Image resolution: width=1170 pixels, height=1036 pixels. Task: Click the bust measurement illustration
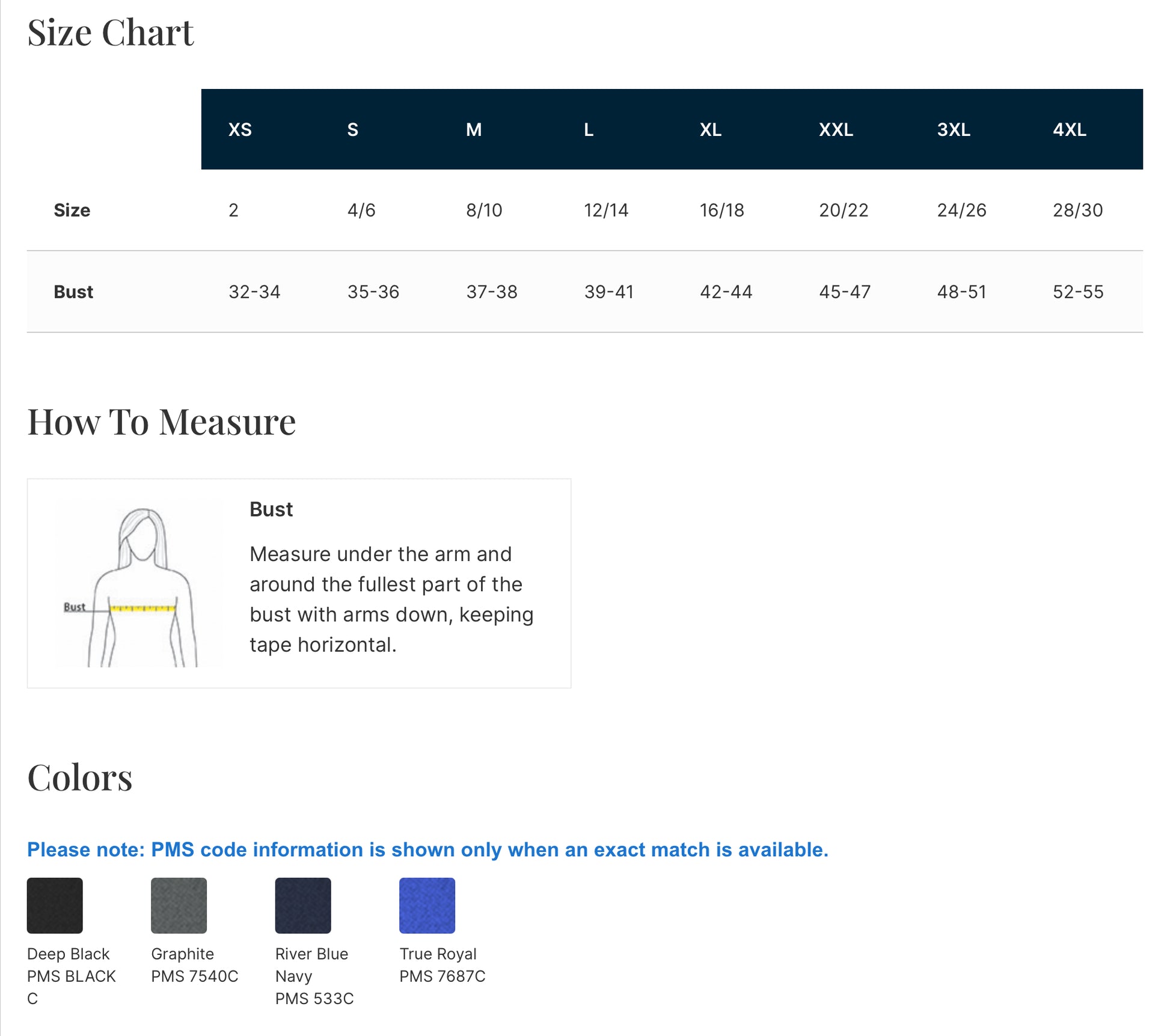pyautogui.click(x=139, y=584)
